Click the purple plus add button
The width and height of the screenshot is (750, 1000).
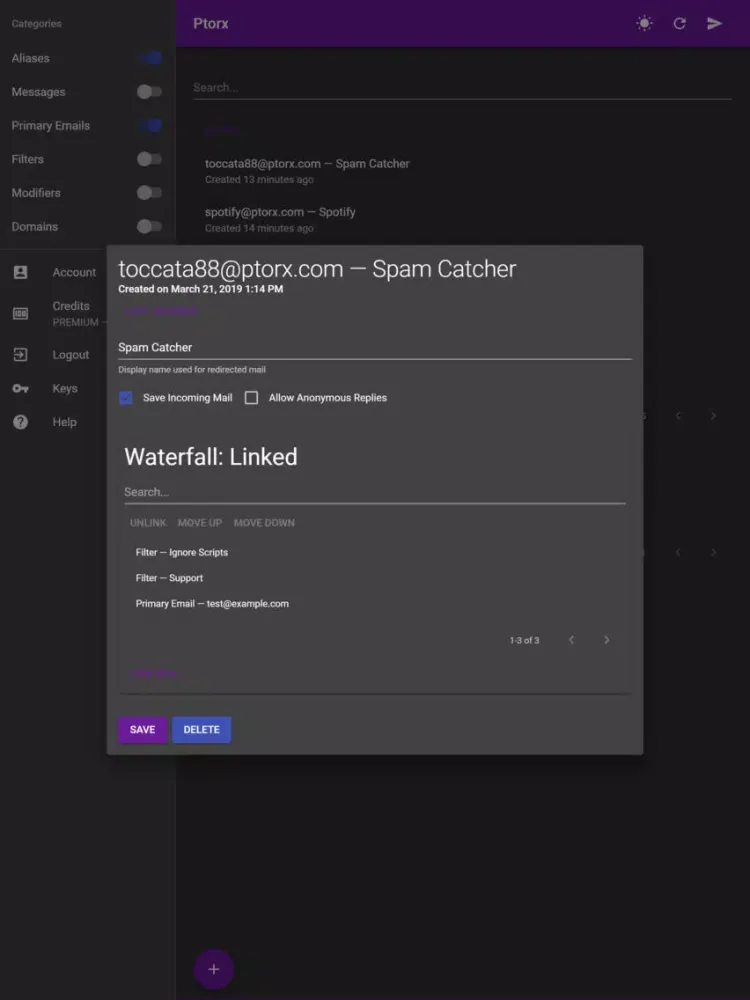214,969
